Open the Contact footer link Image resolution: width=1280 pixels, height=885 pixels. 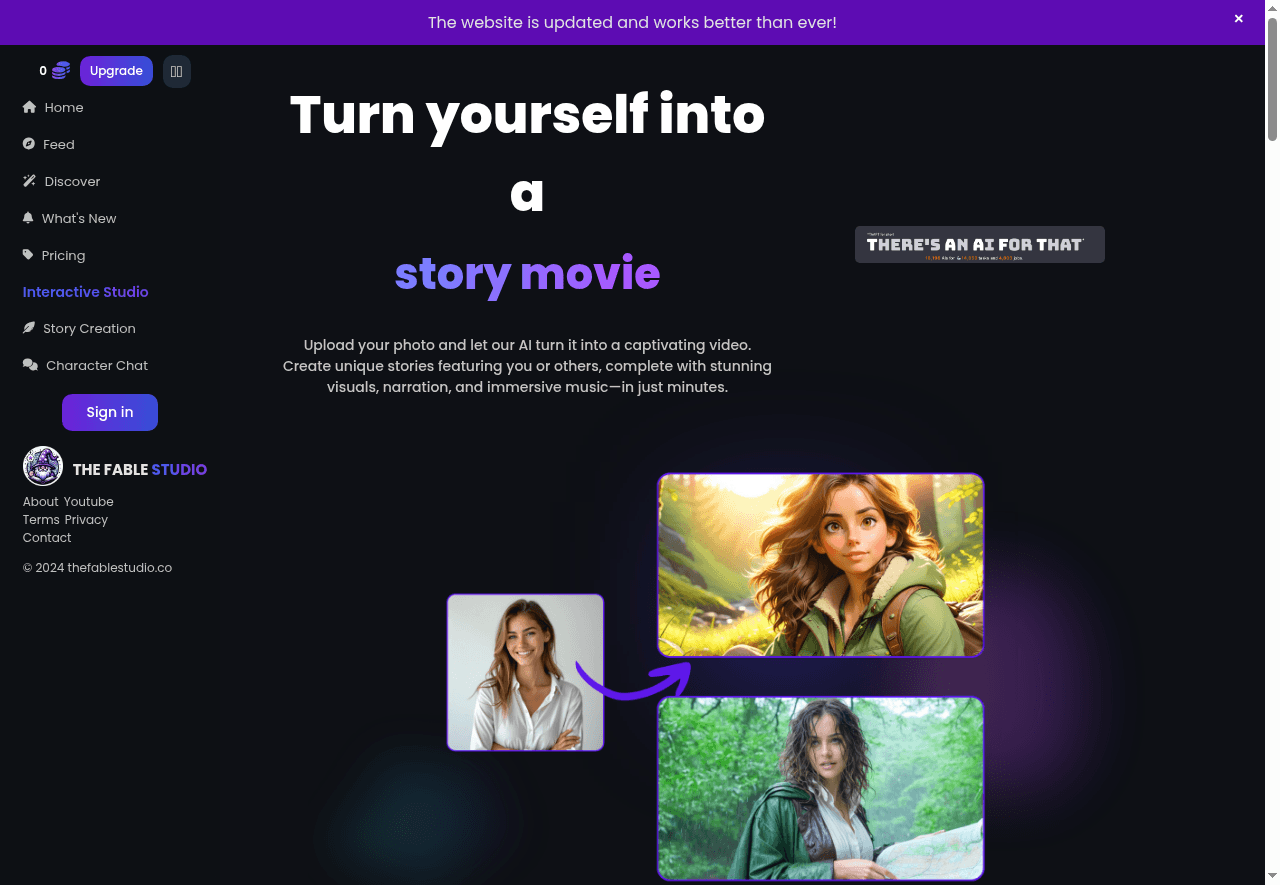click(x=47, y=537)
